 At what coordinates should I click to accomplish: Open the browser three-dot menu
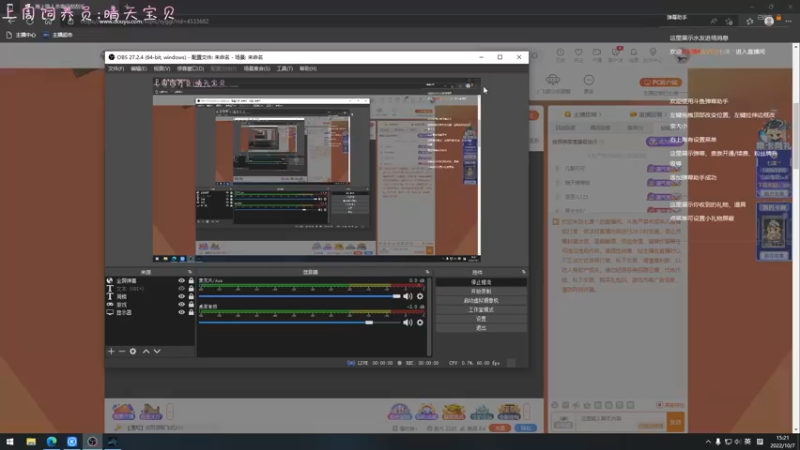(x=789, y=21)
